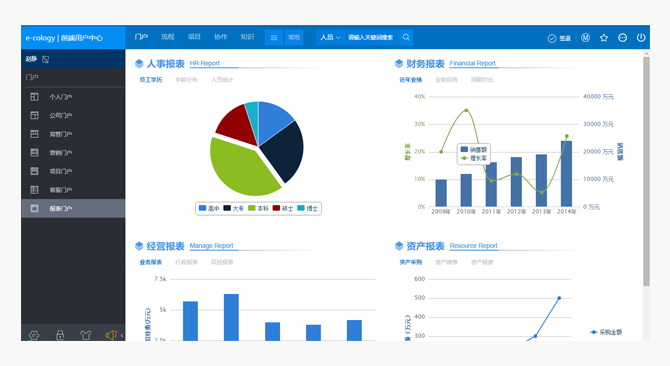The width and height of the screenshot is (670, 366).
Task: Select the 业务招待 sub-tab under Financial Report
Action: (x=446, y=80)
